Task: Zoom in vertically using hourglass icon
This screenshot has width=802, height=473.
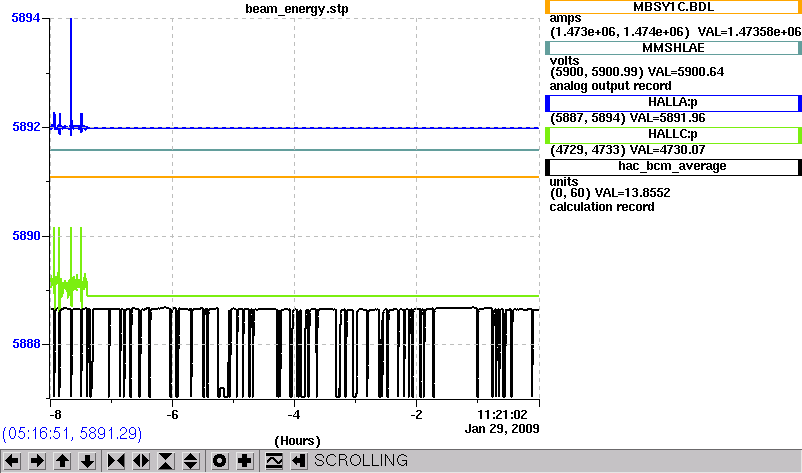Action: [166, 461]
